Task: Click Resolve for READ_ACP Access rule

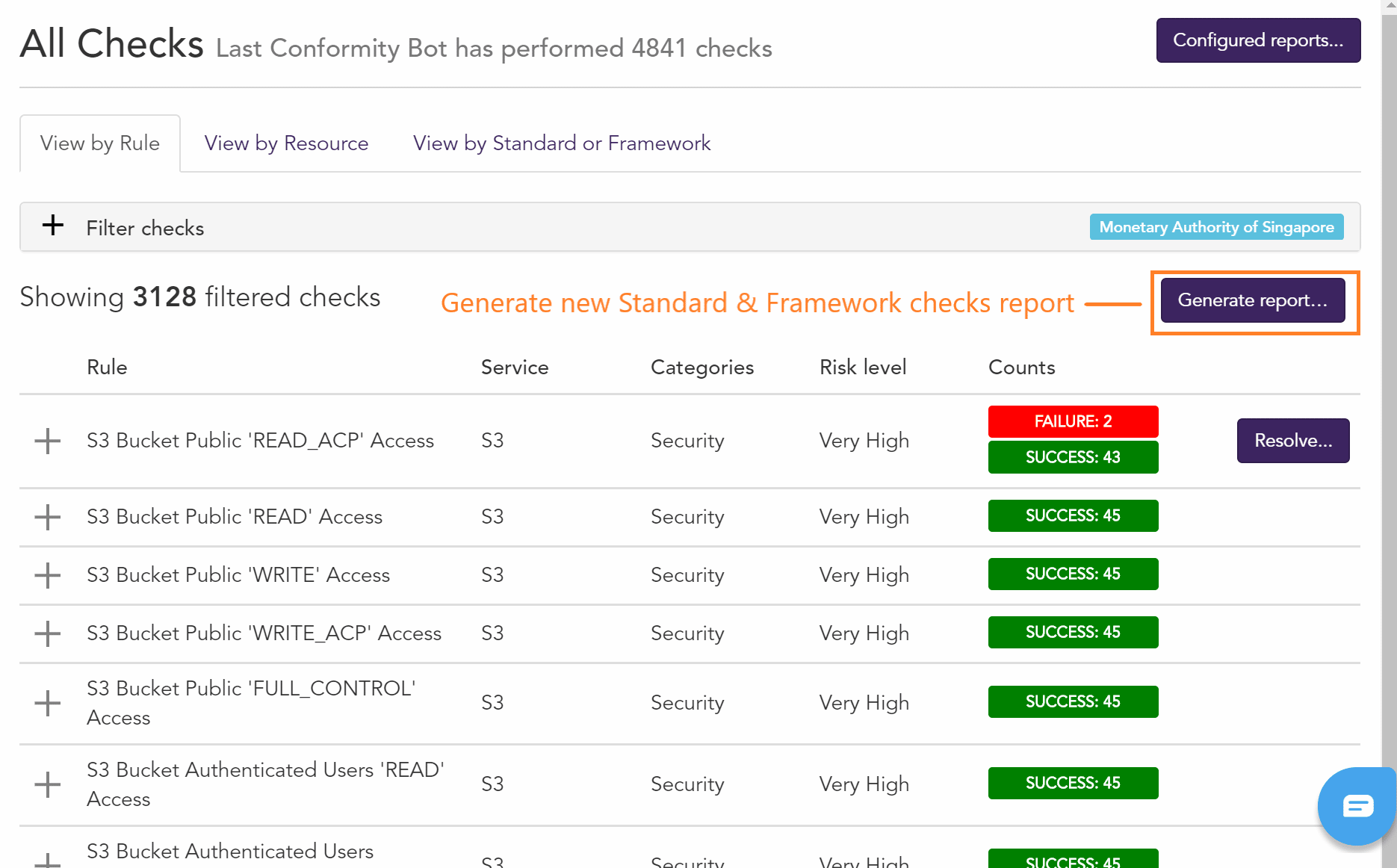Action: [x=1293, y=441]
